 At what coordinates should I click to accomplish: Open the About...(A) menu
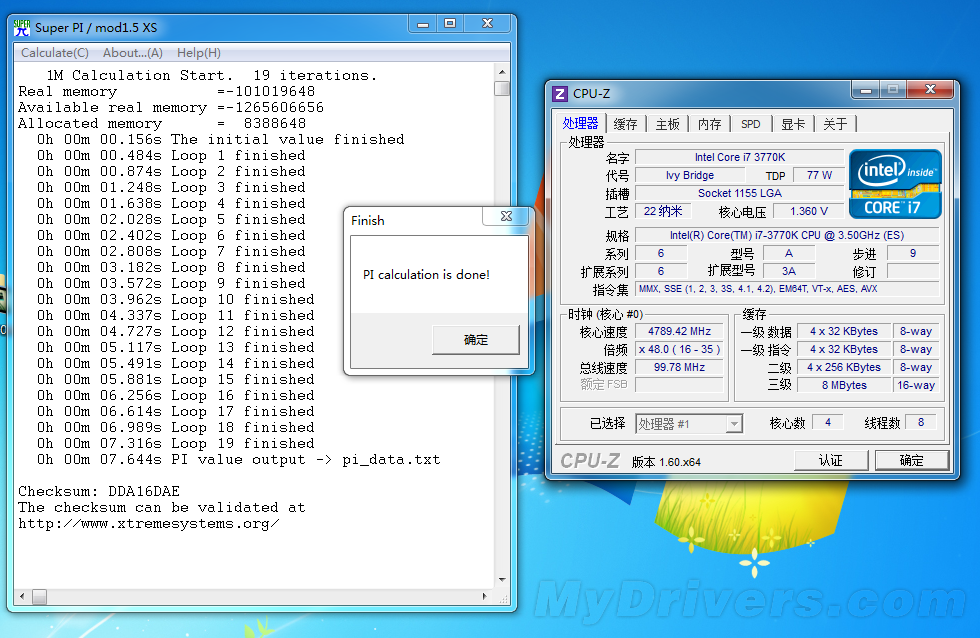(x=132, y=53)
